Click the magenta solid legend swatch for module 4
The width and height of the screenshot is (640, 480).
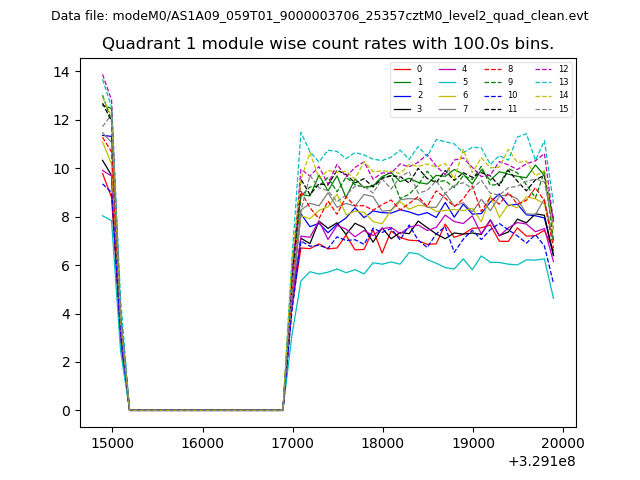[x=448, y=69]
